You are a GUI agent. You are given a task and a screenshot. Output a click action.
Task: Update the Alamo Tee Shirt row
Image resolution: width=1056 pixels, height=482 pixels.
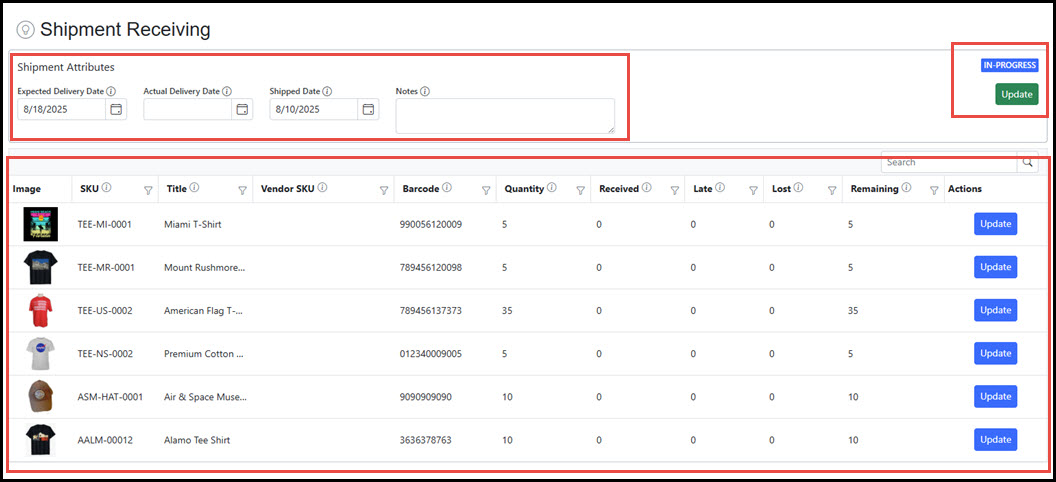coord(995,439)
